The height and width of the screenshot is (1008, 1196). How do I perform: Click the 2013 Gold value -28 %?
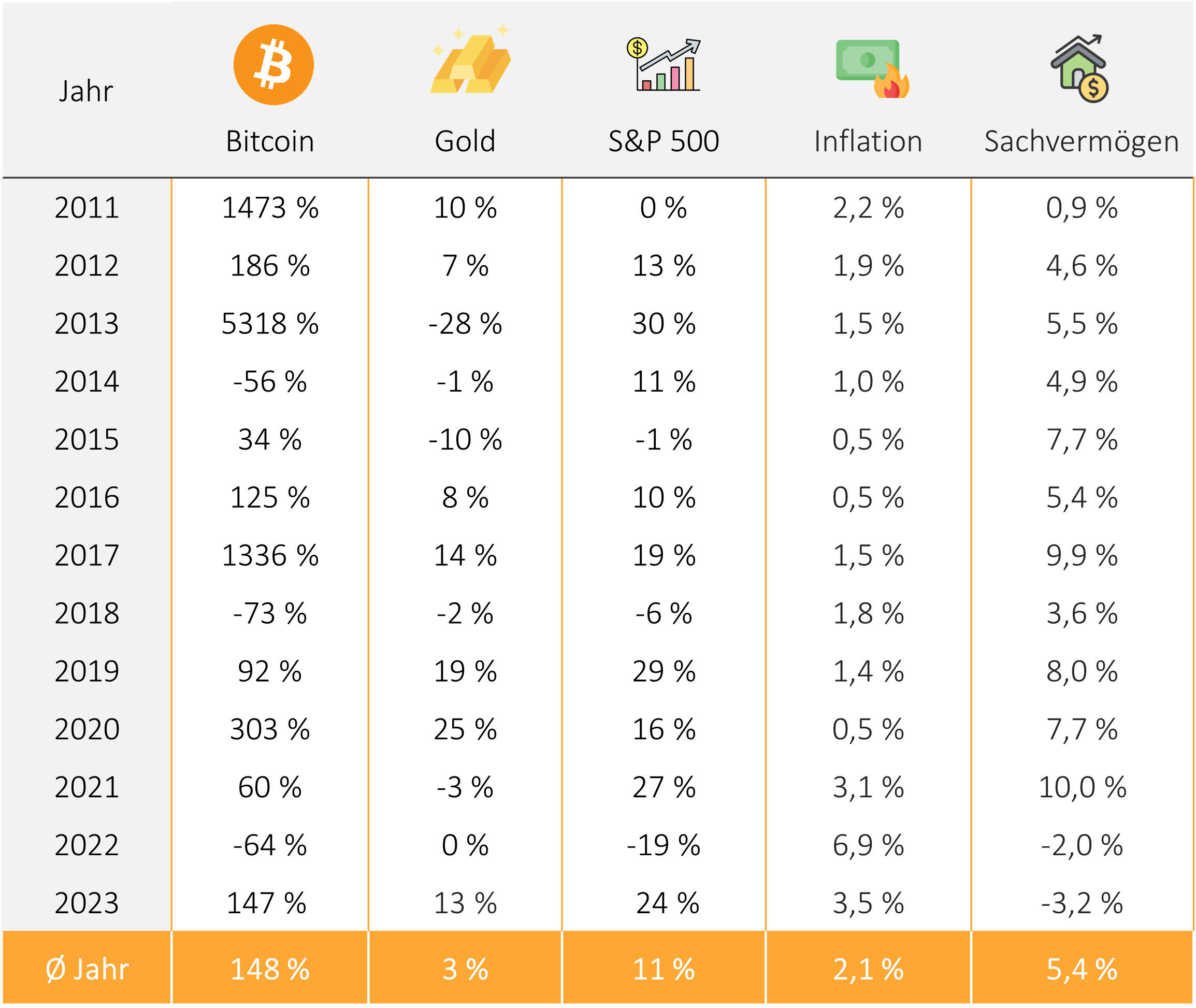465,323
